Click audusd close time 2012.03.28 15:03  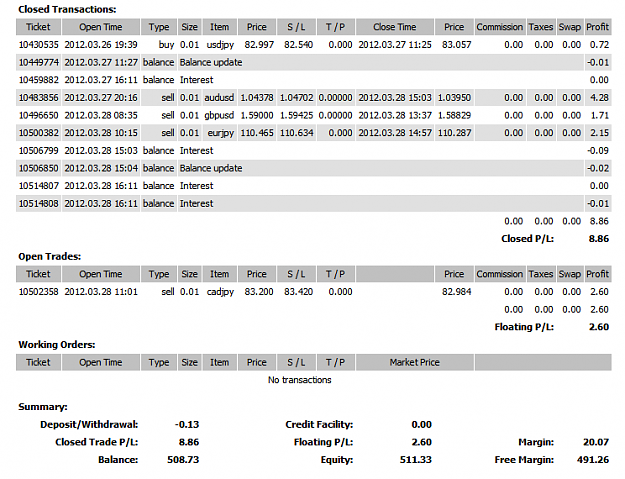(x=395, y=97)
